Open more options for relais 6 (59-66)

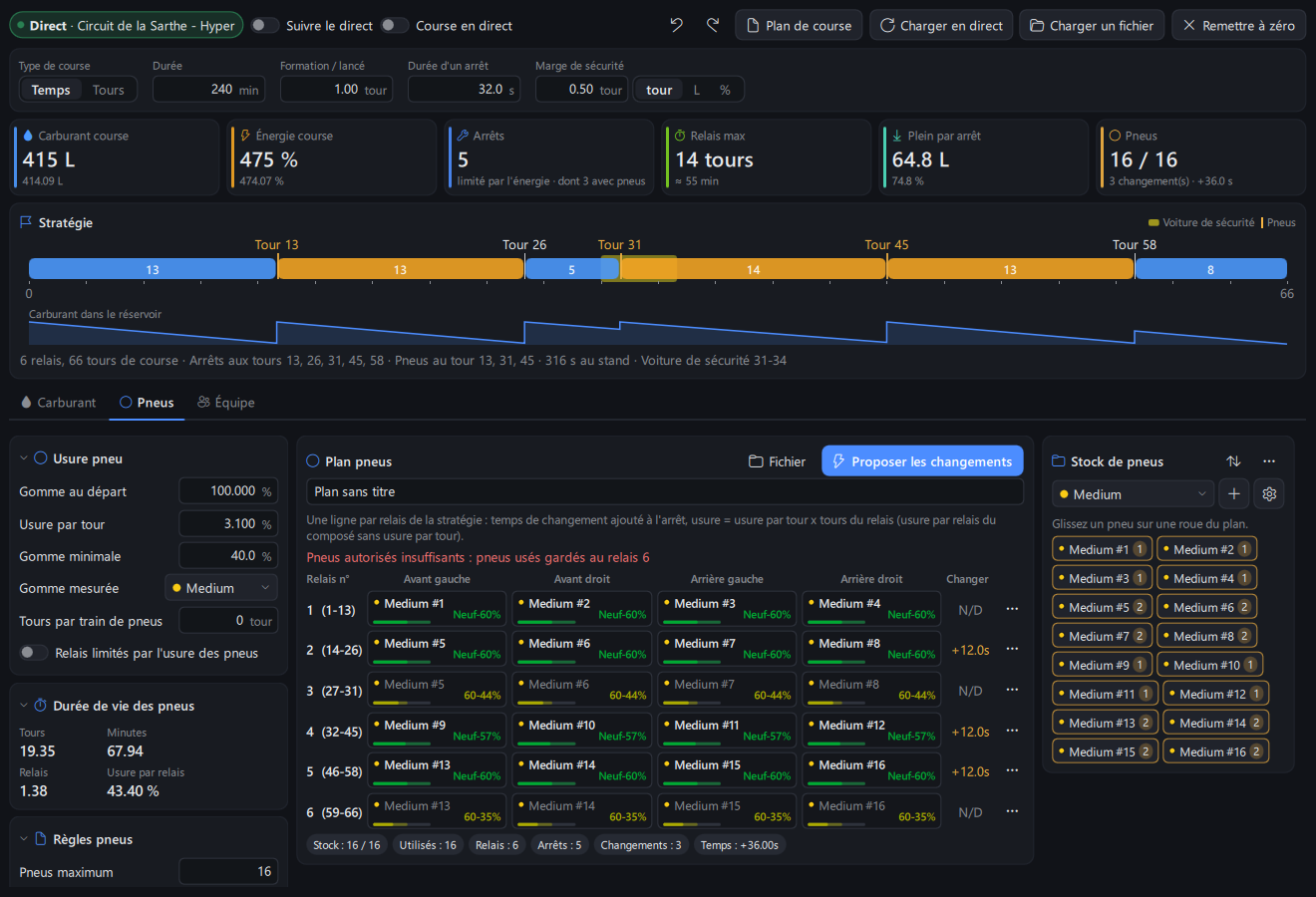(x=1012, y=811)
